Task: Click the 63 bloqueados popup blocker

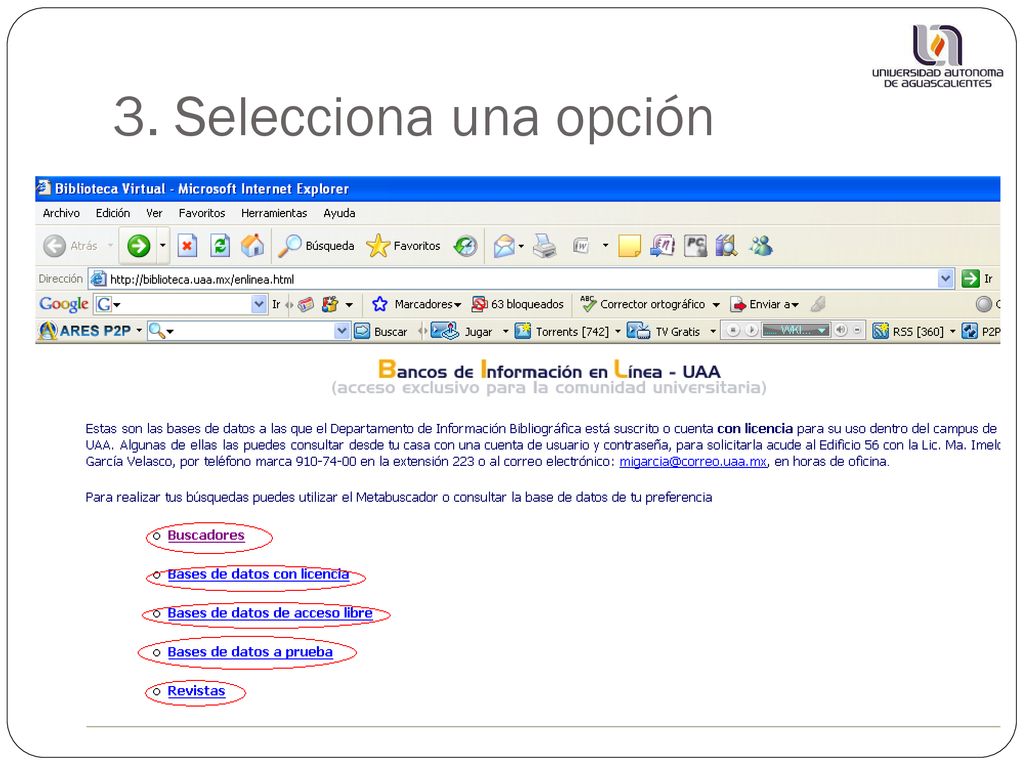Action: (x=518, y=304)
